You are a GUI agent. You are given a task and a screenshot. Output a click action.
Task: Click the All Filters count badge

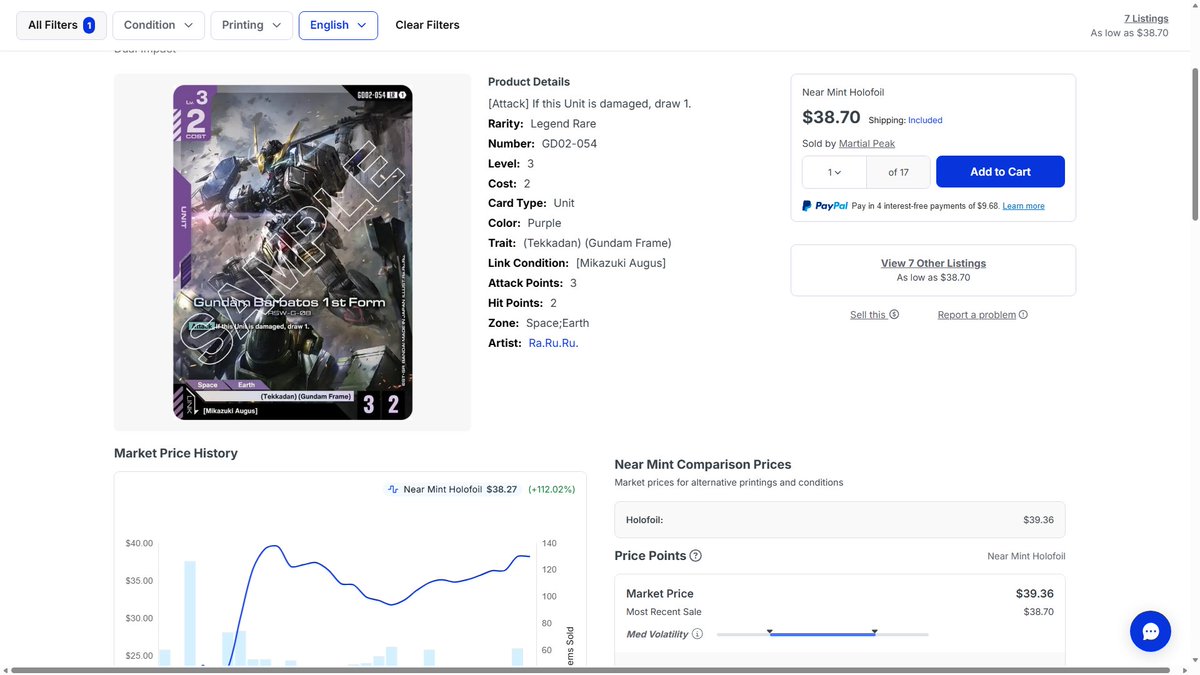[x=89, y=25]
